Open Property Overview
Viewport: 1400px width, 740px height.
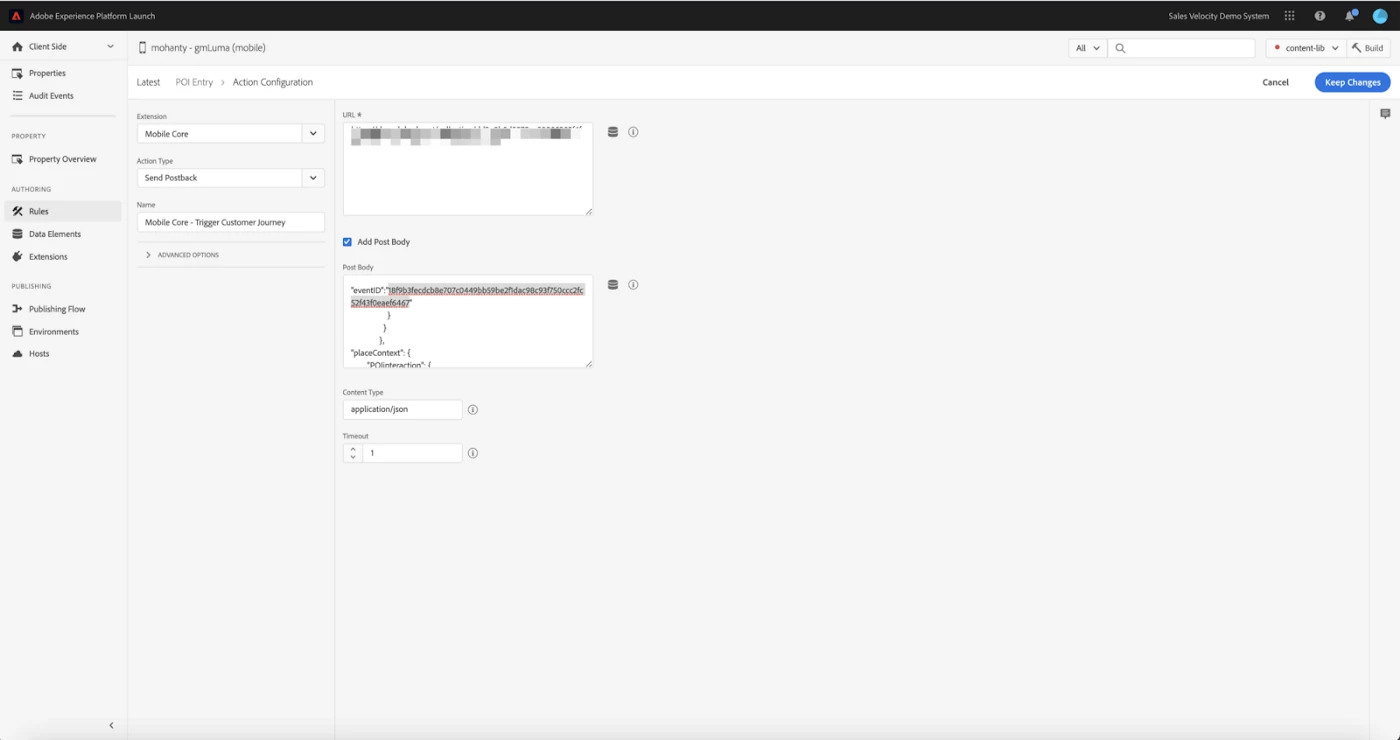point(63,159)
